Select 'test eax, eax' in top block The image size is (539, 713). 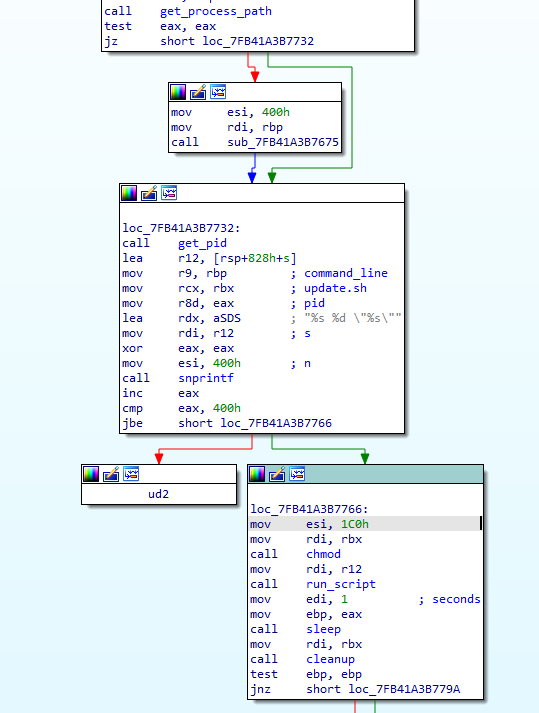pyautogui.click(x=160, y=26)
